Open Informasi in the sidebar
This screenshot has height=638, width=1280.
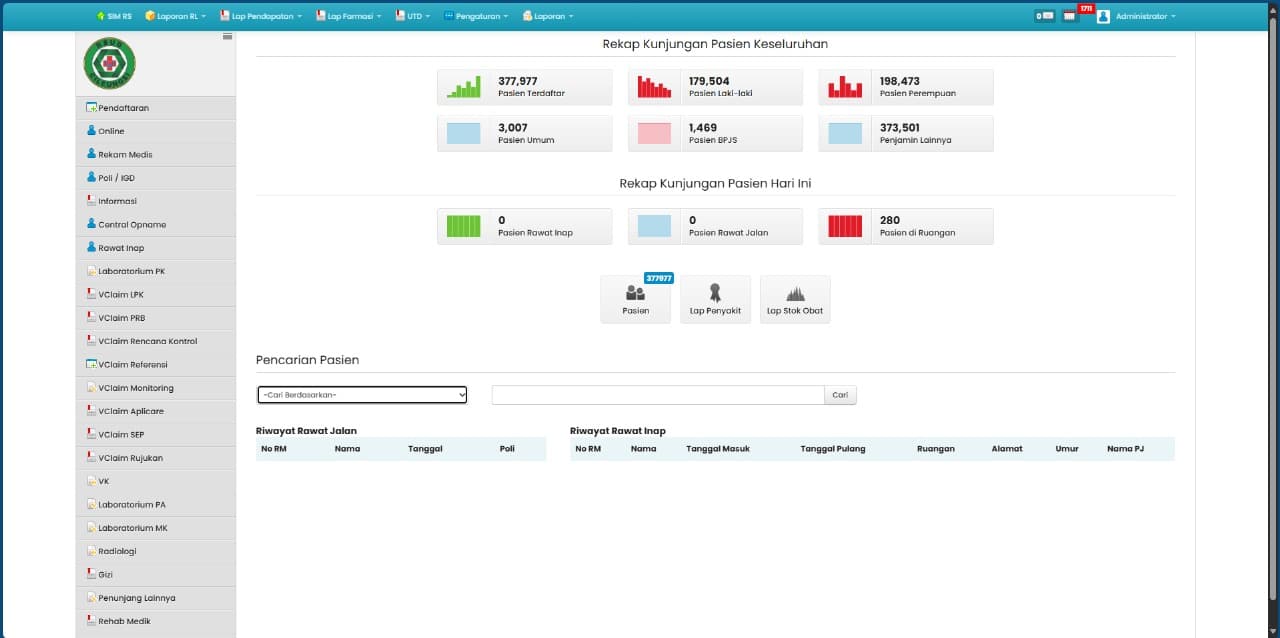tap(156, 201)
